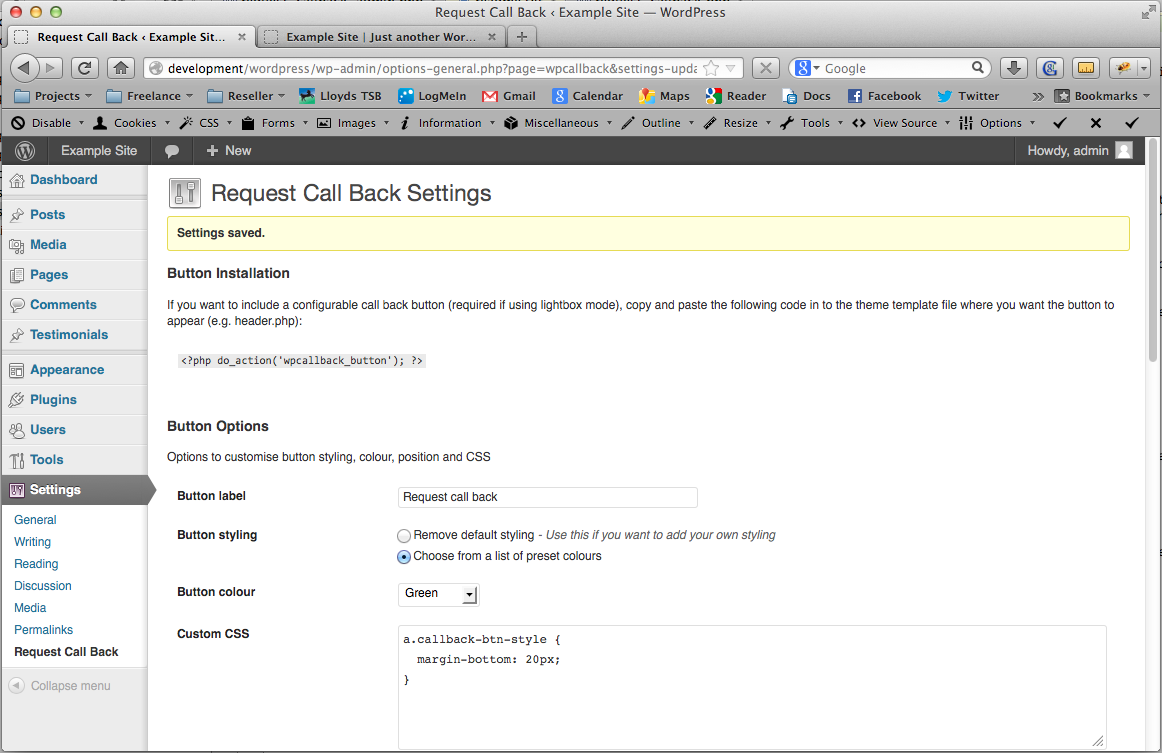Open the Calendar bookmark
The width and height of the screenshot is (1162, 753).
point(588,96)
